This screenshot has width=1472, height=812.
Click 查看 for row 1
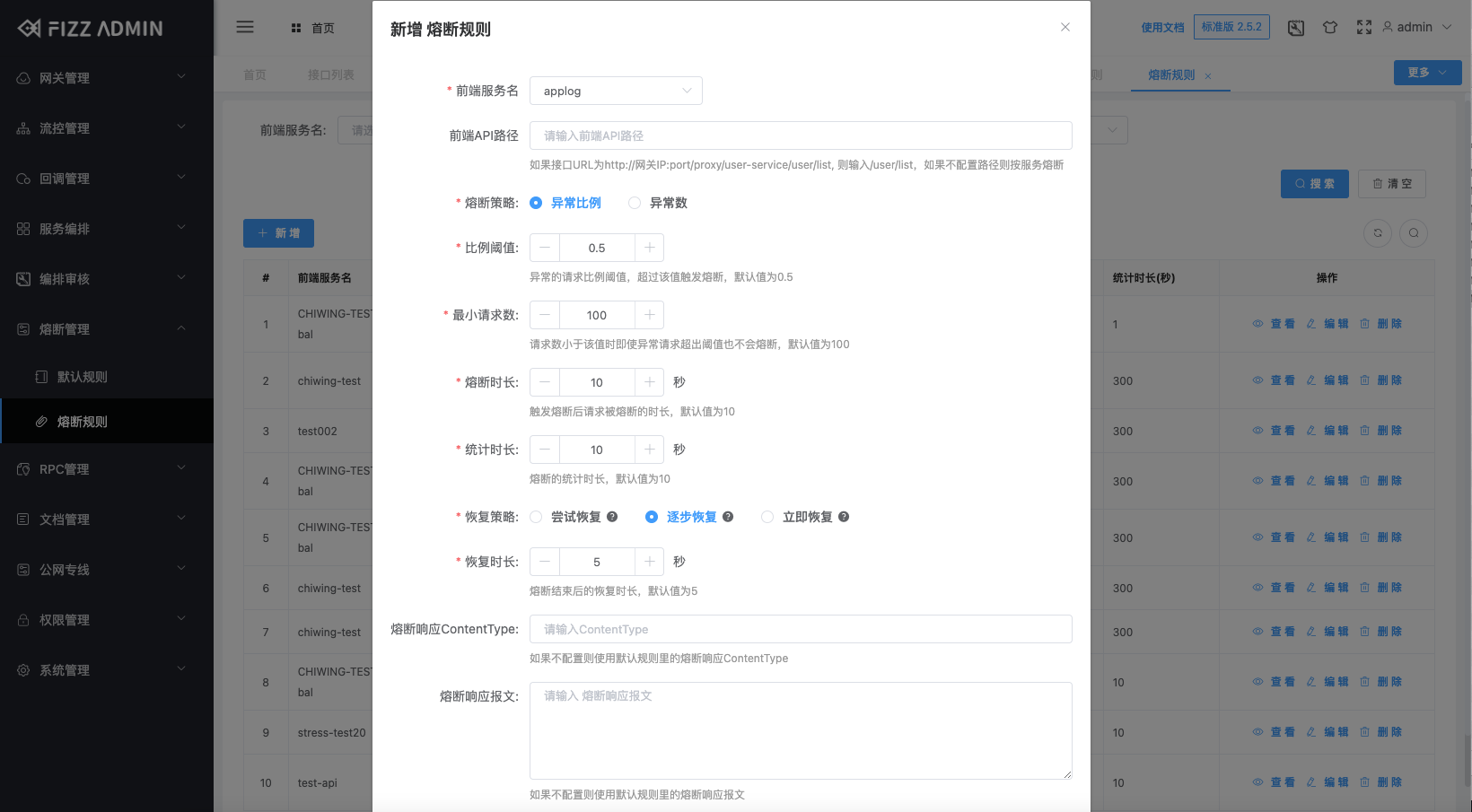tap(1274, 324)
